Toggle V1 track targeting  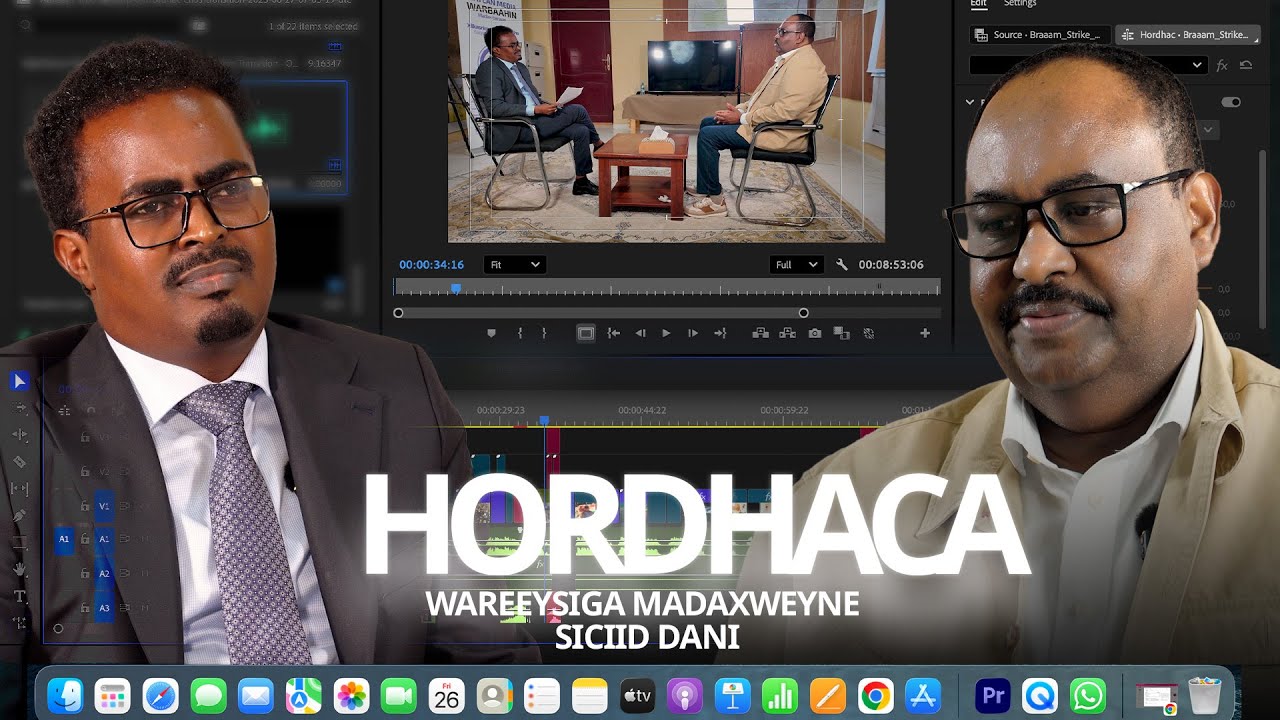pos(104,506)
